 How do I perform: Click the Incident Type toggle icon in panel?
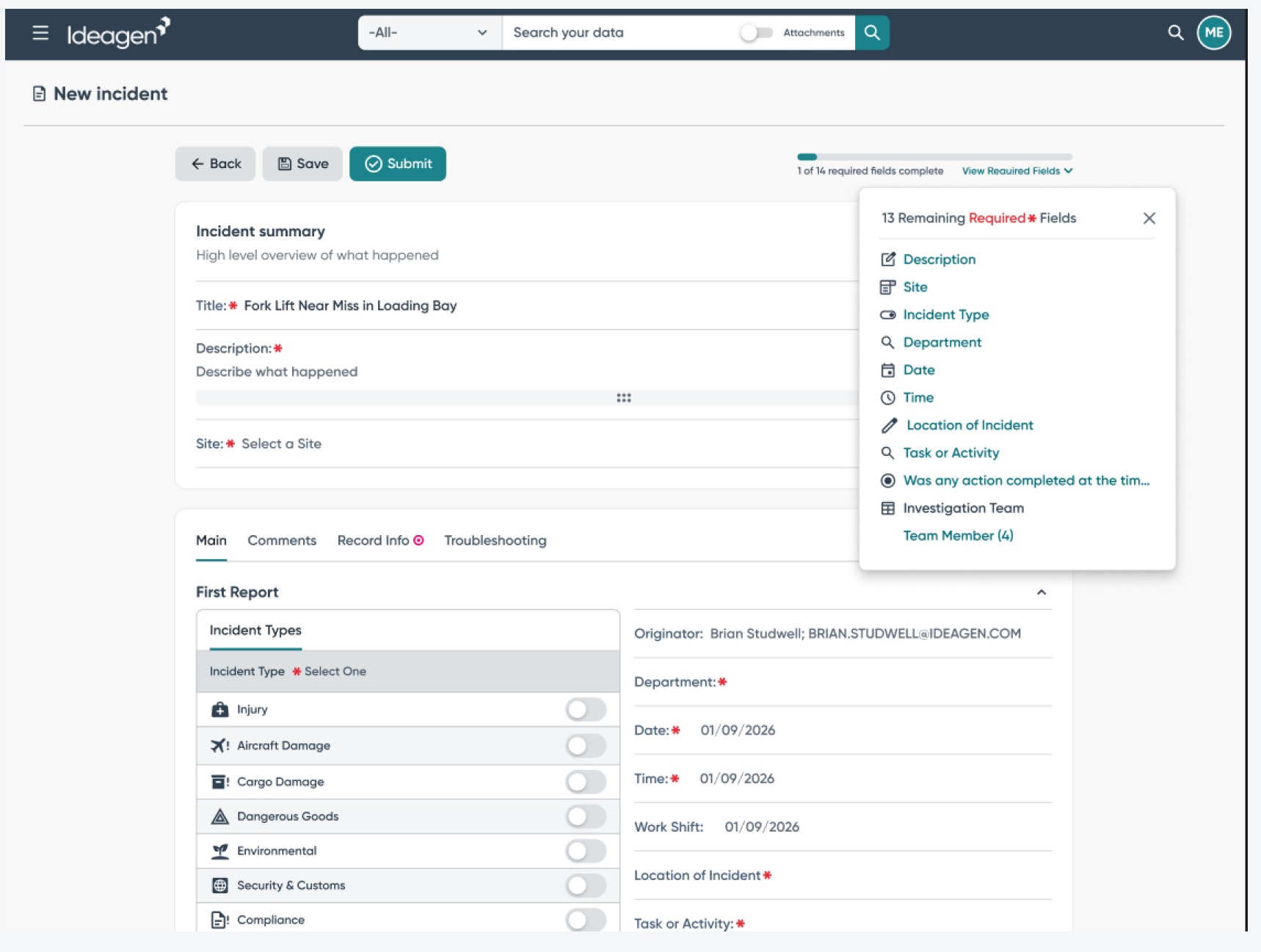tap(888, 315)
